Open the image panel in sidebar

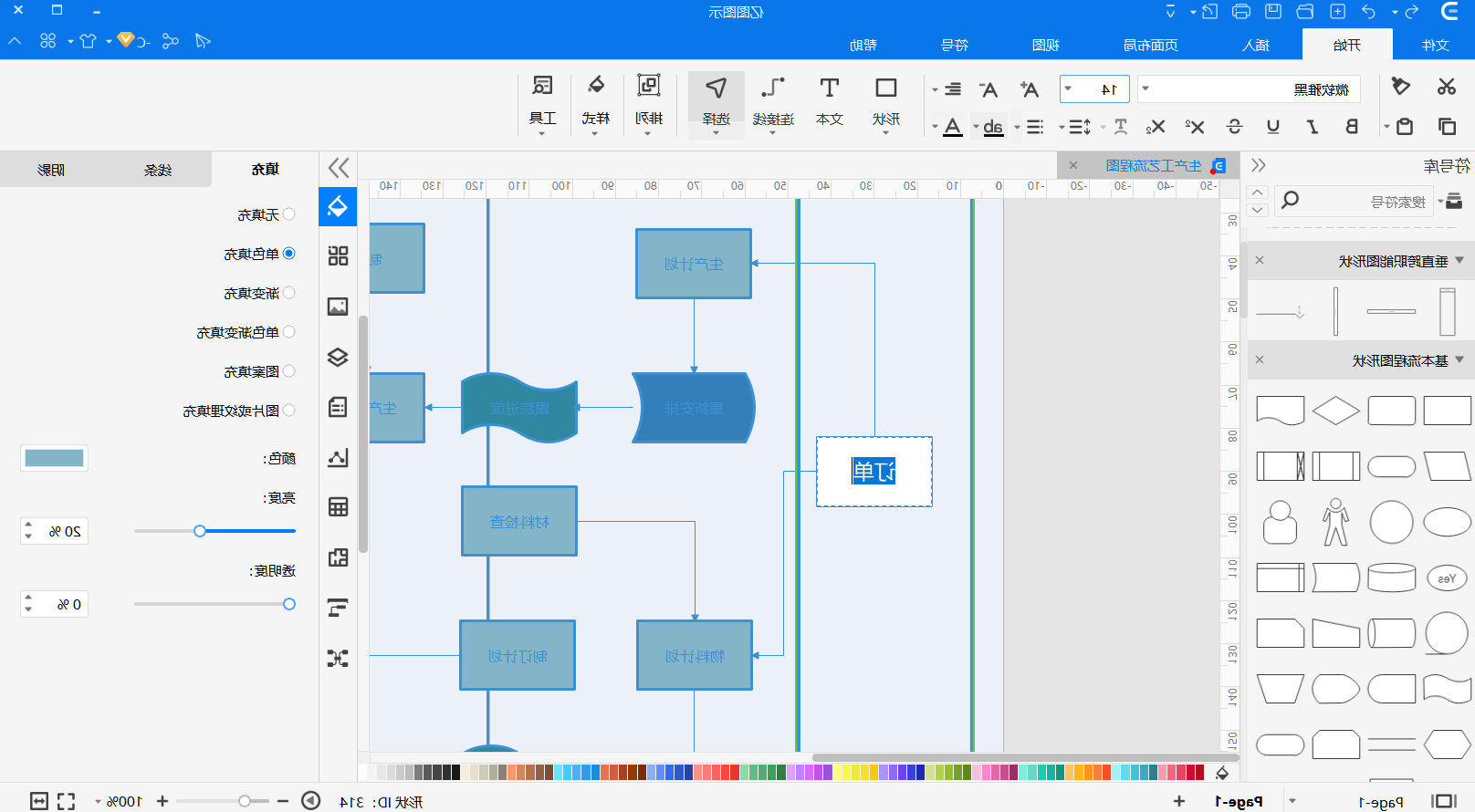pyautogui.click(x=338, y=307)
